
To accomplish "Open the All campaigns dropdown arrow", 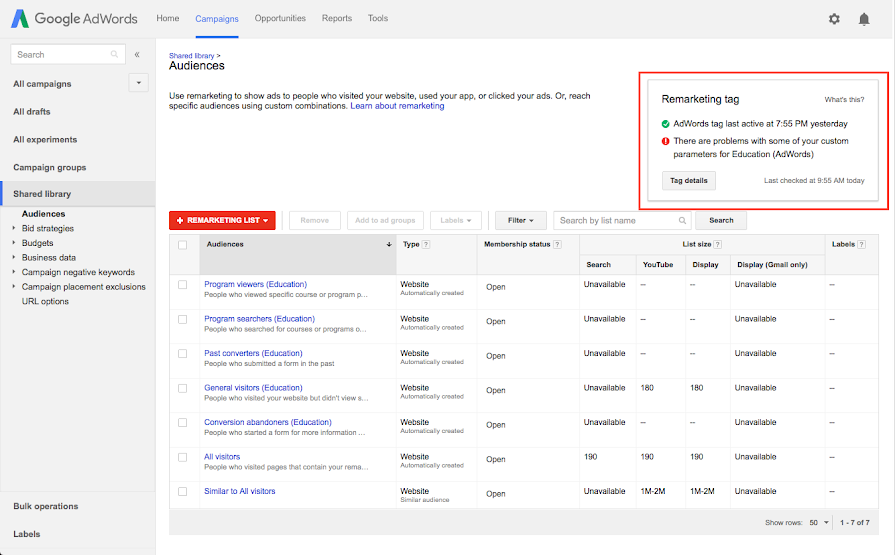I will 139,83.
